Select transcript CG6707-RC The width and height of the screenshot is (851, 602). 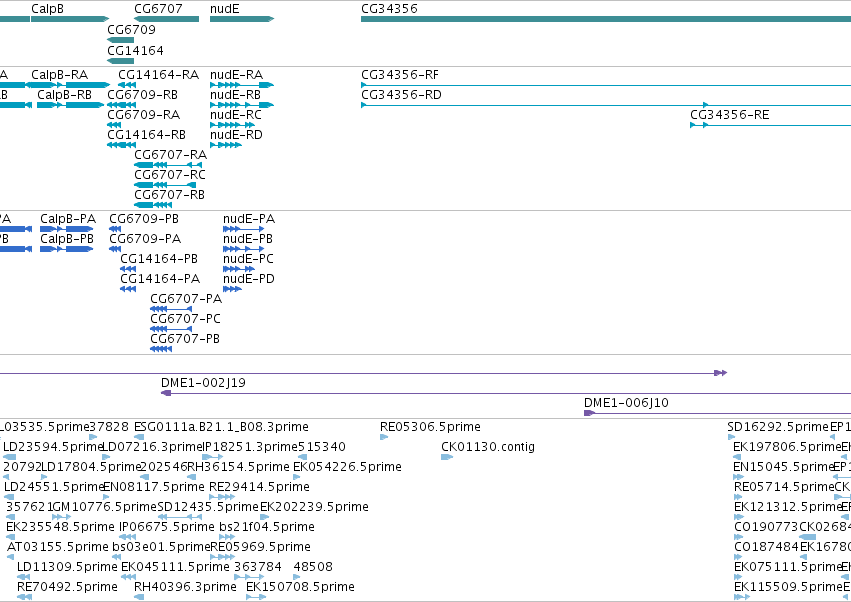click(x=170, y=175)
